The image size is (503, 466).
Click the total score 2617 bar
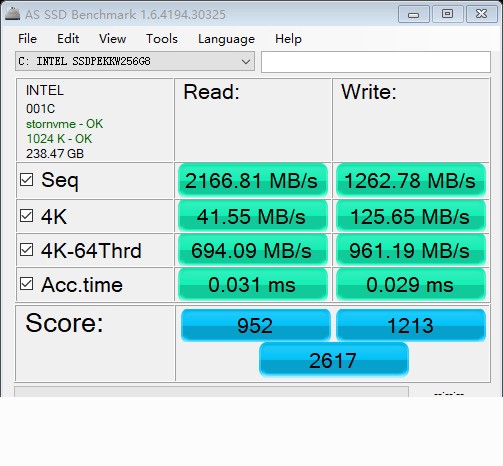(334, 360)
